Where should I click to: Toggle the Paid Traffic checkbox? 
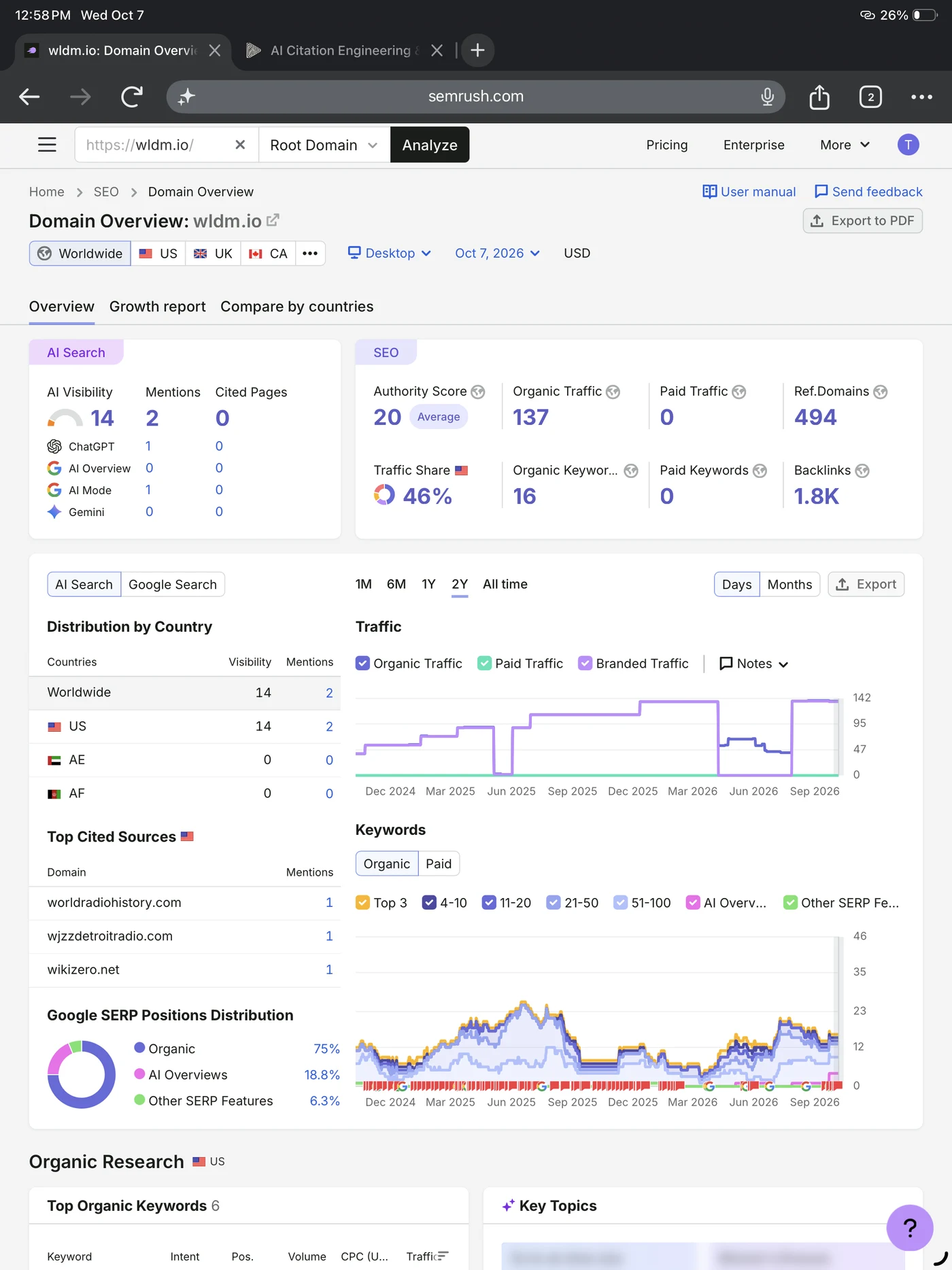coord(484,663)
